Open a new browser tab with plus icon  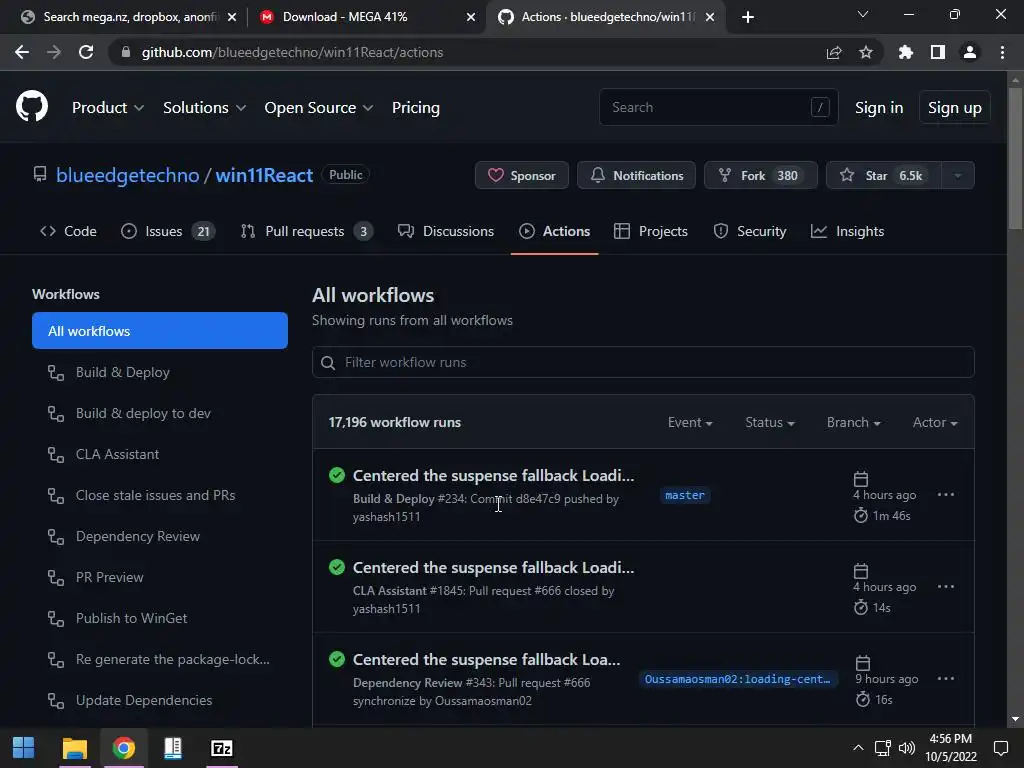click(x=748, y=17)
